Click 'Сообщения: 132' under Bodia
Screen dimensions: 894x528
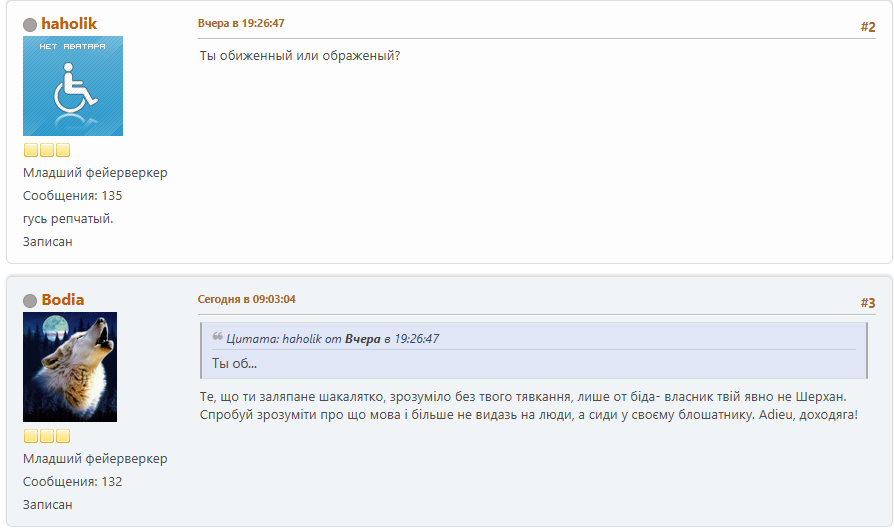[x=72, y=482]
